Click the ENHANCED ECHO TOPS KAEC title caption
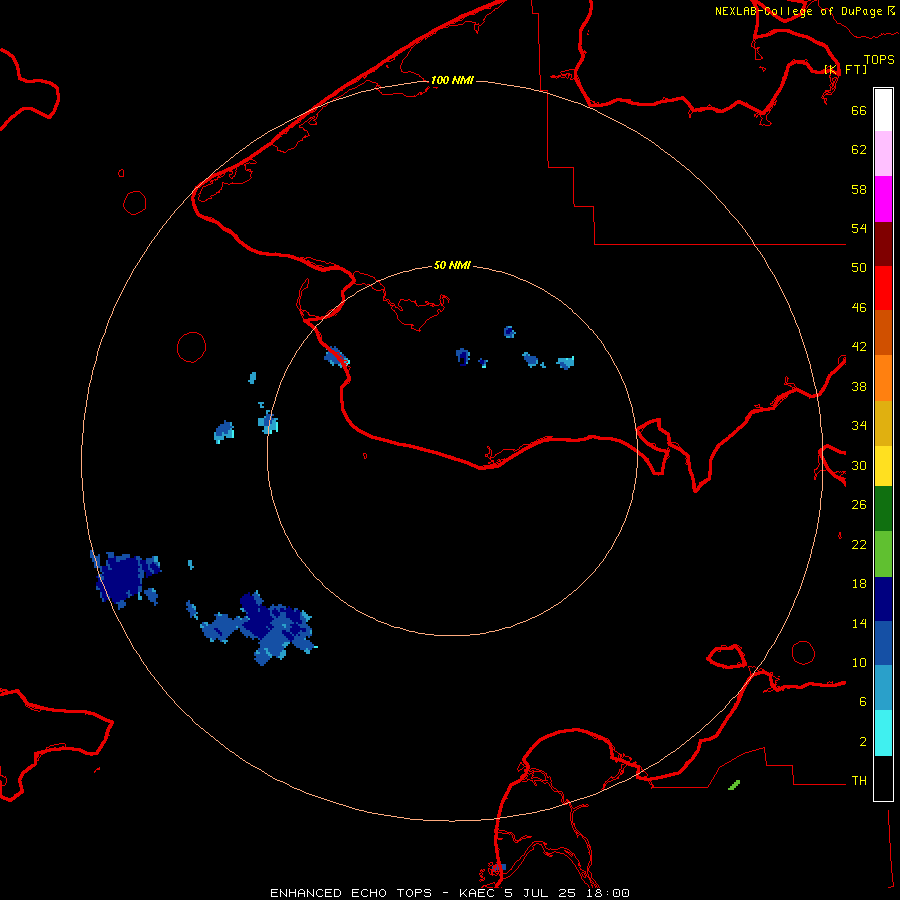 (450, 893)
